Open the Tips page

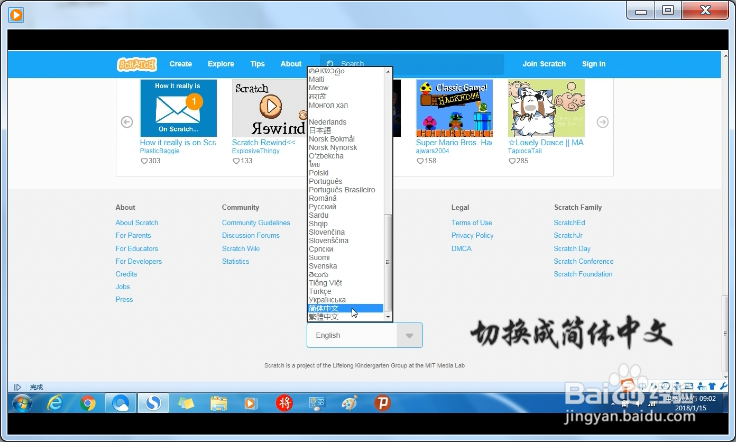[257, 64]
